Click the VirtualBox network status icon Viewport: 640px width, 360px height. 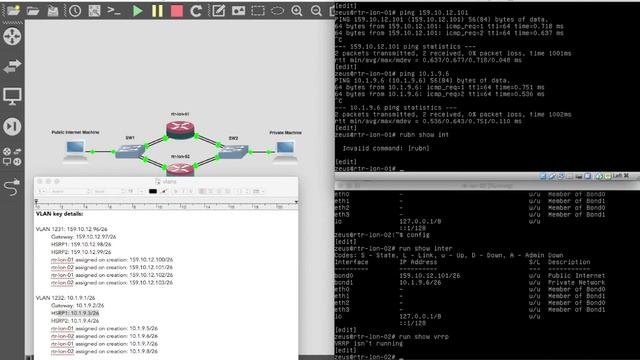point(561,176)
